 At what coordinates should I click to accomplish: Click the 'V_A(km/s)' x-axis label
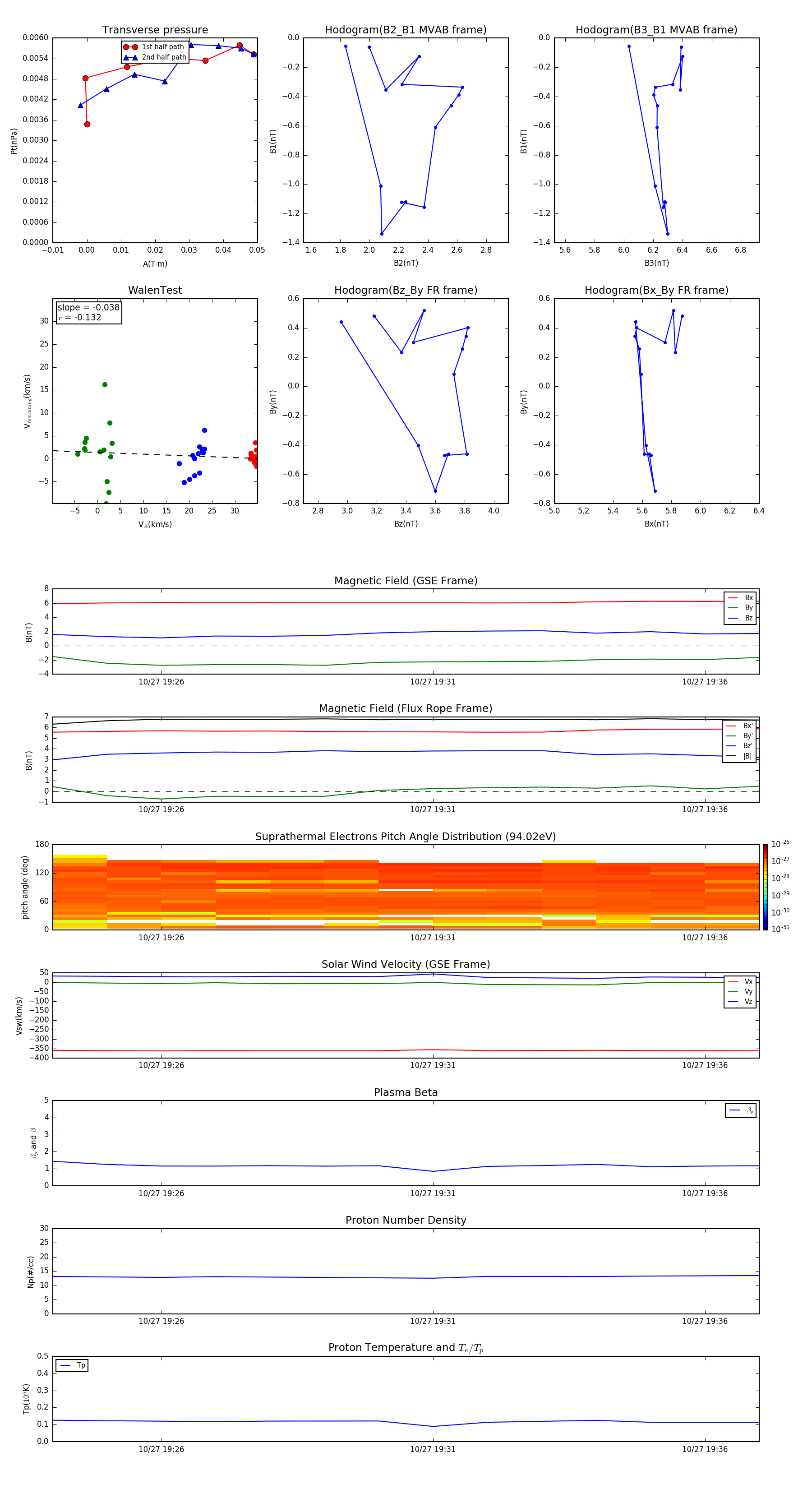click(x=155, y=524)
